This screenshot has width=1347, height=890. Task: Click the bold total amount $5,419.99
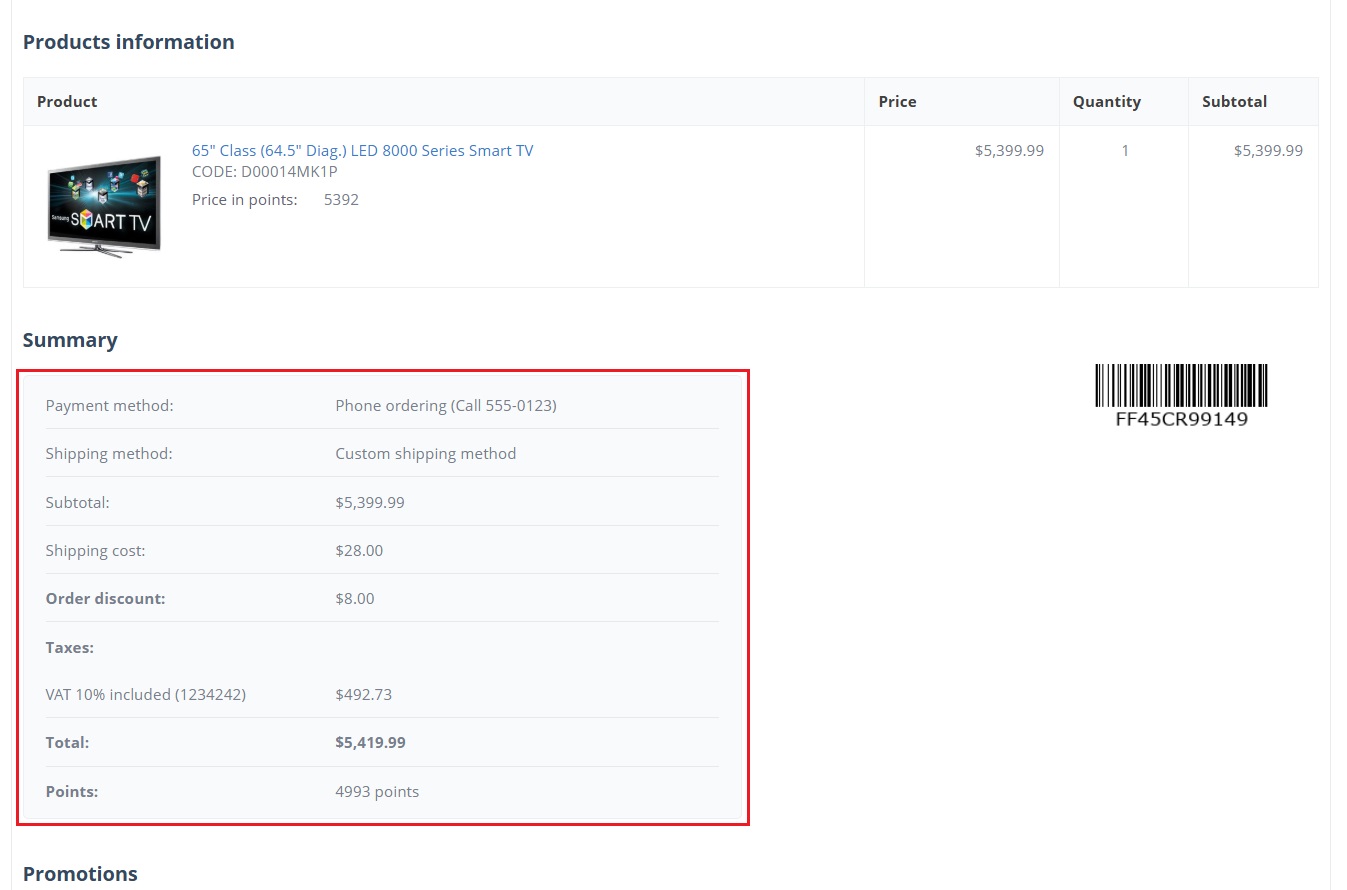point(370,743)
